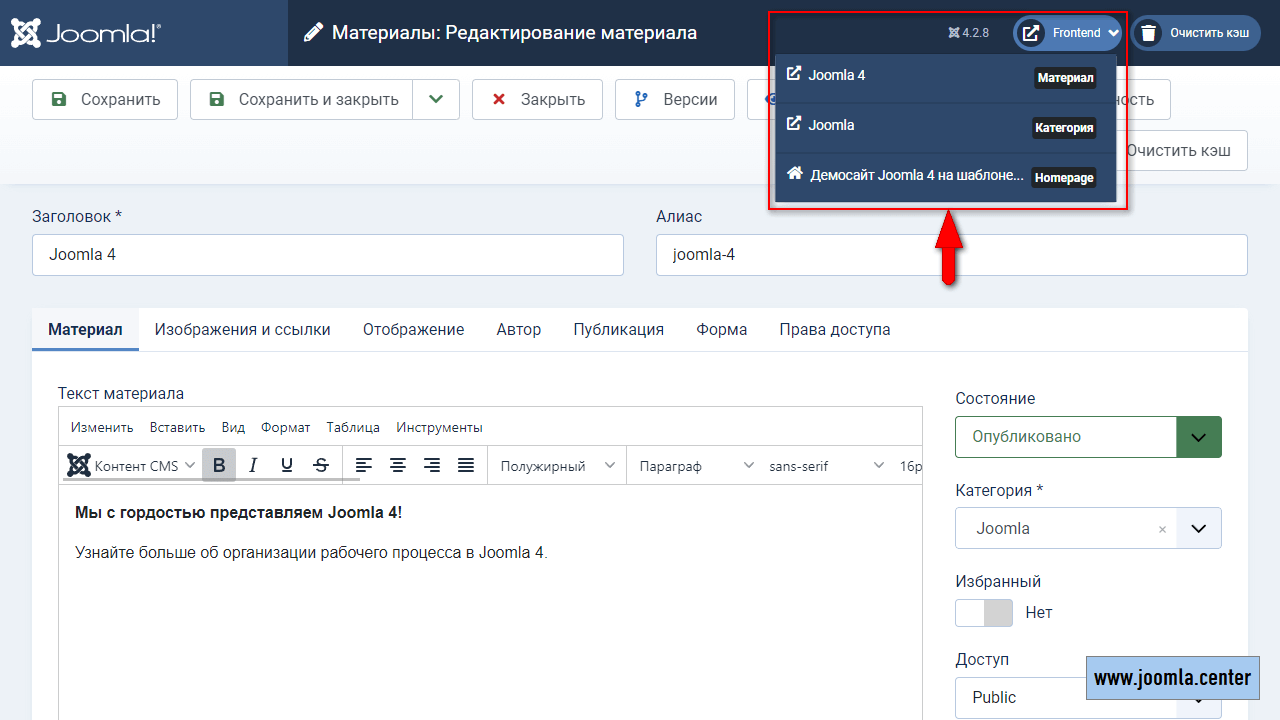Apply strikethrough formatting to text
The height and width of the screenshot is (720, 1280).
point(321,465)
